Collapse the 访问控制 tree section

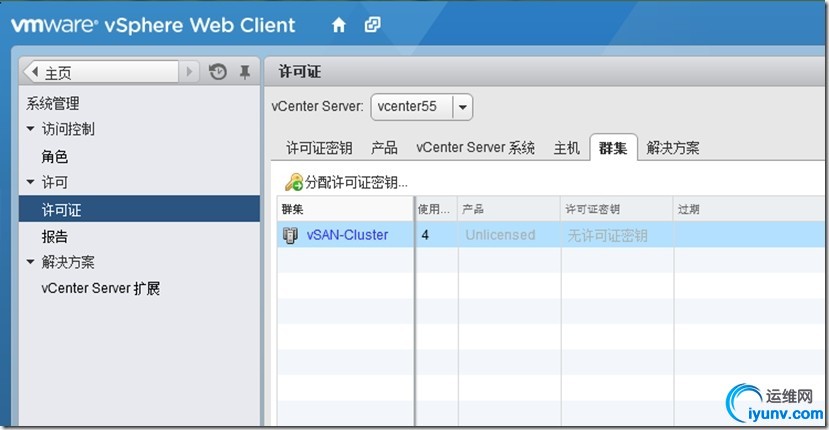point(30,130)
